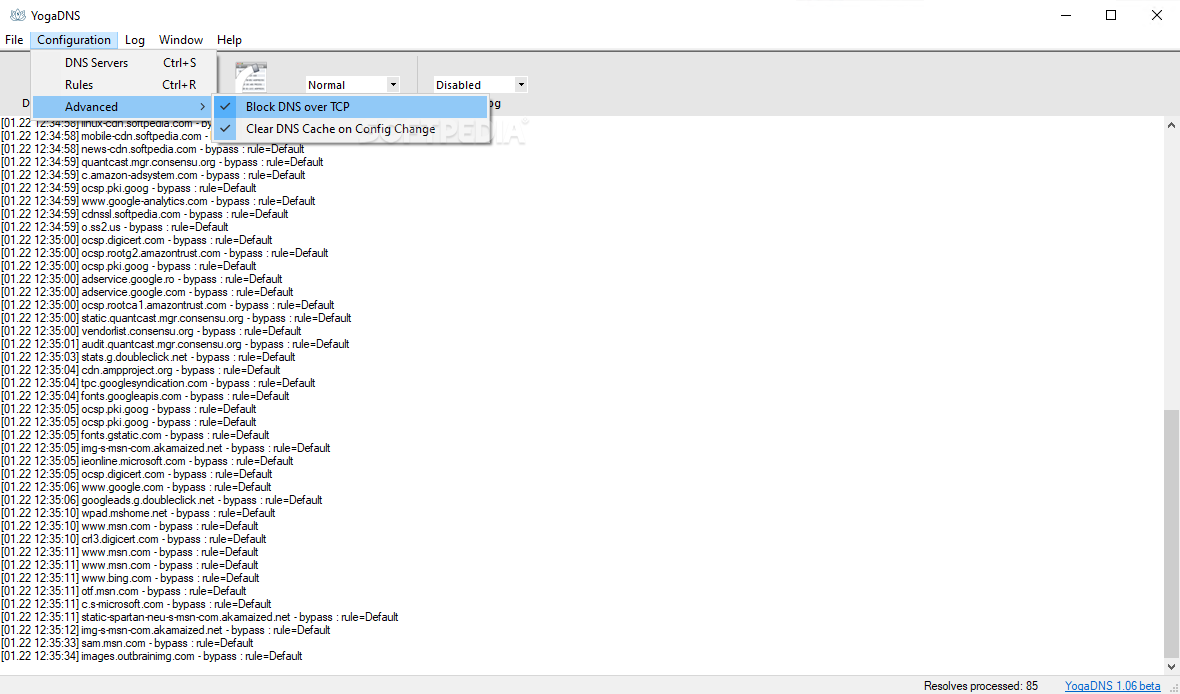Select the cdn.ampproject.org log entry
This screenshot has height=694, width=1180.
point(141,370)
